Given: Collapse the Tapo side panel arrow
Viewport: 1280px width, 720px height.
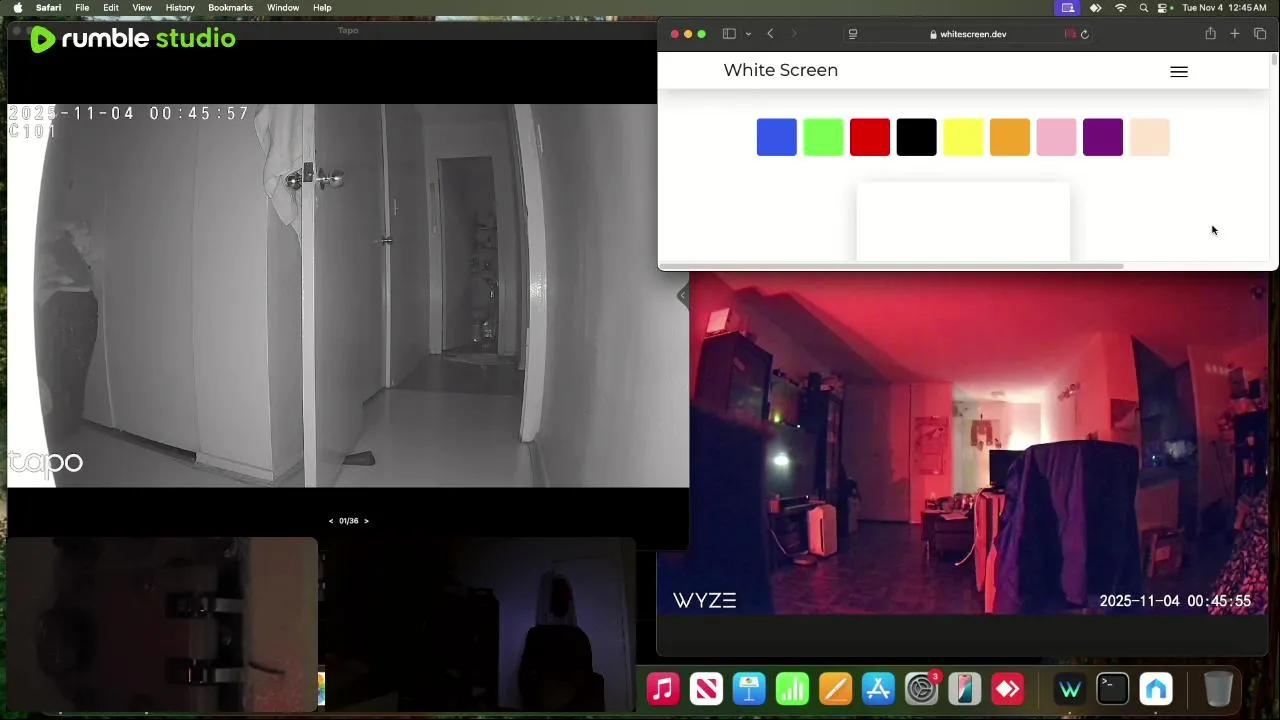Looking at the screenshot, I should [x=682, y=295].
